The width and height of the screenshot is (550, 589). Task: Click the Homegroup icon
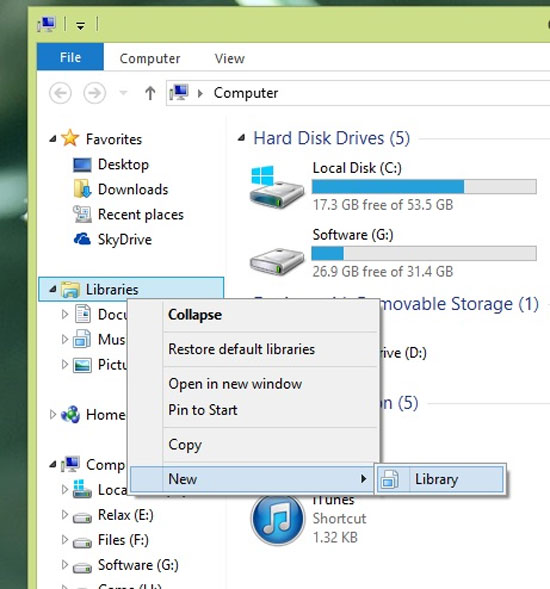[x=70, y=414]
